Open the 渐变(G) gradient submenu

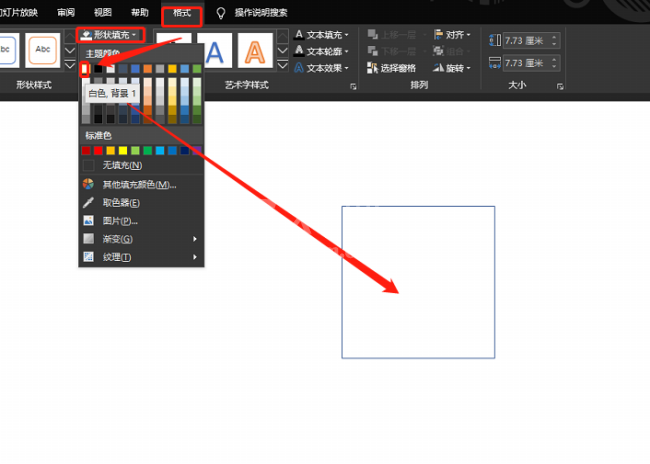coord(141,239)
